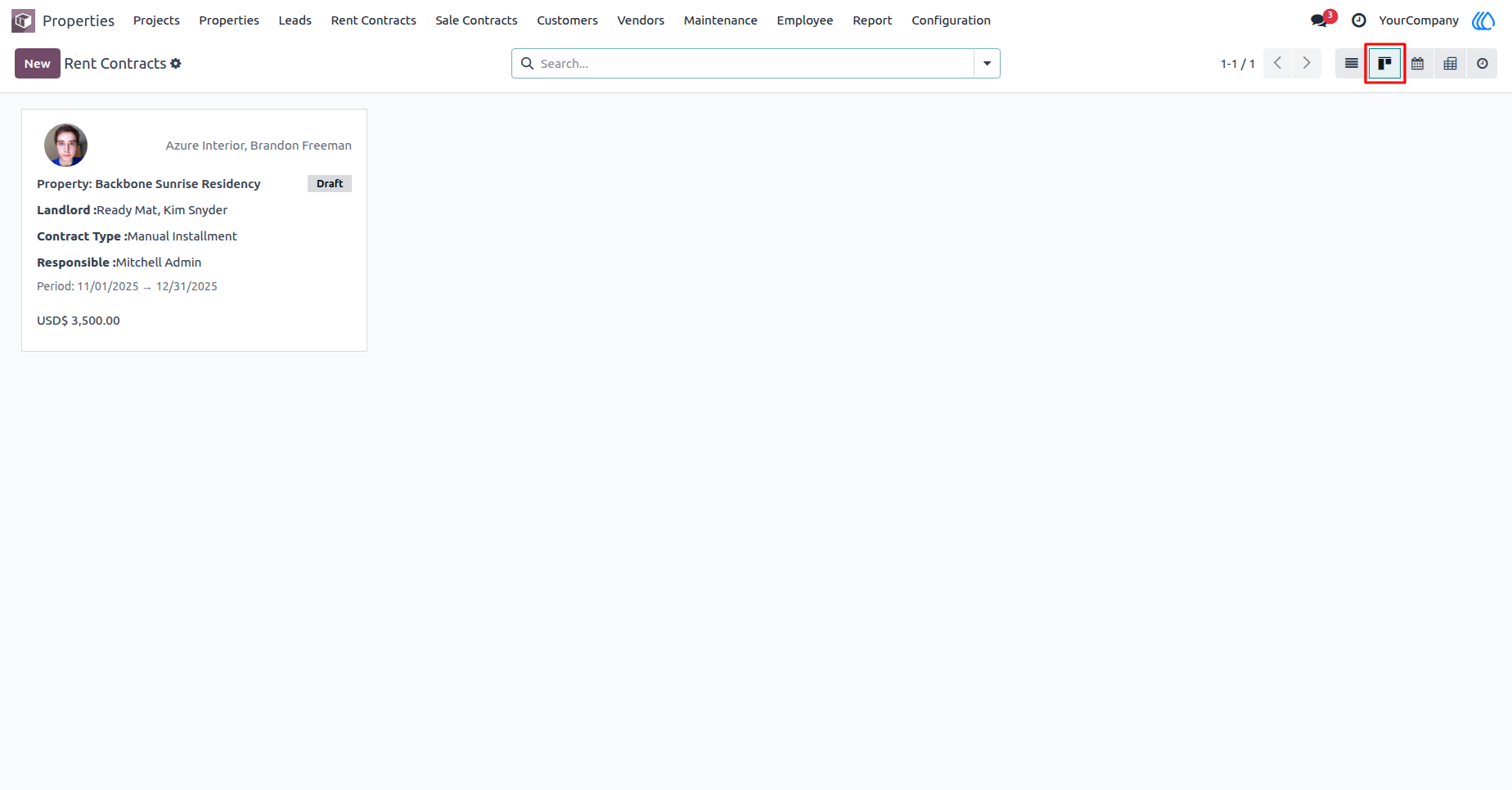This screenshot has width=1512, height=790.
Task: Click Responsible 'Mitchell Admin'
Action: coord(159,263)
